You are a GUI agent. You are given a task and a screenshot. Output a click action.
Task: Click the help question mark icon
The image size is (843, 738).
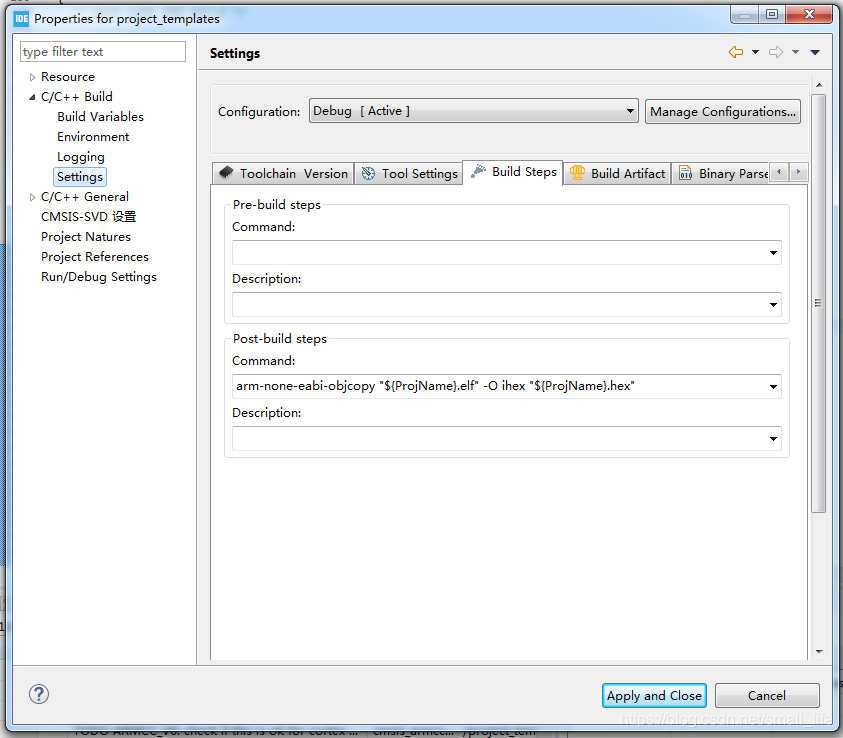point(39,694)
